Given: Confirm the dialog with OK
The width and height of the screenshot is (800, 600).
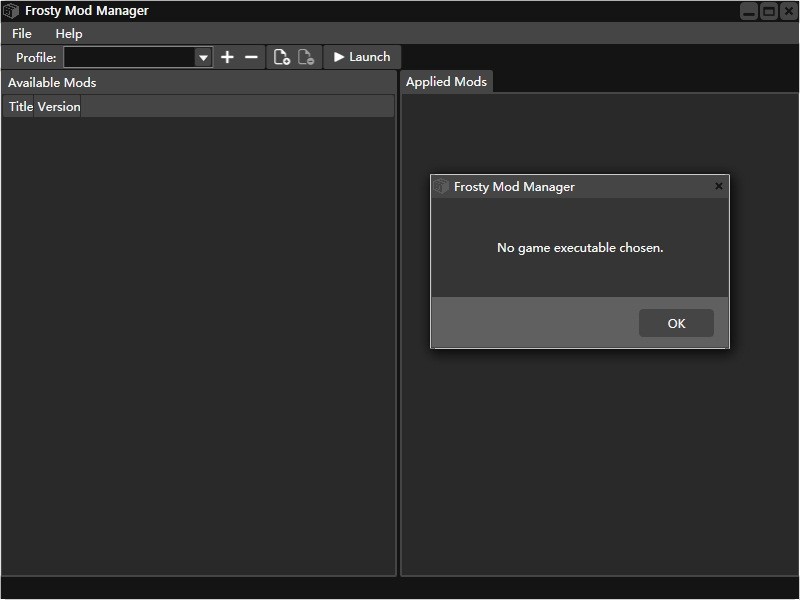Looking at the screenshot, I should tap(676, 323).
